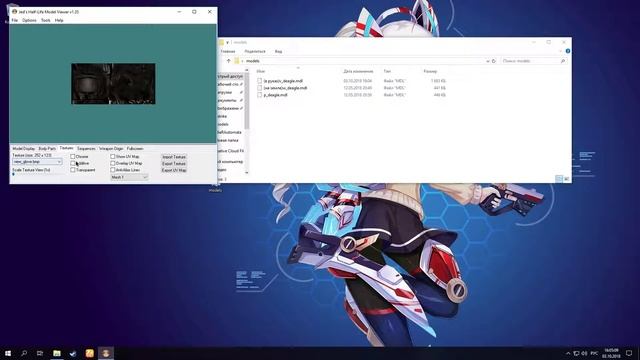Click Export Texture button
This screenshot has width=640, height=360.
[174, 163]
